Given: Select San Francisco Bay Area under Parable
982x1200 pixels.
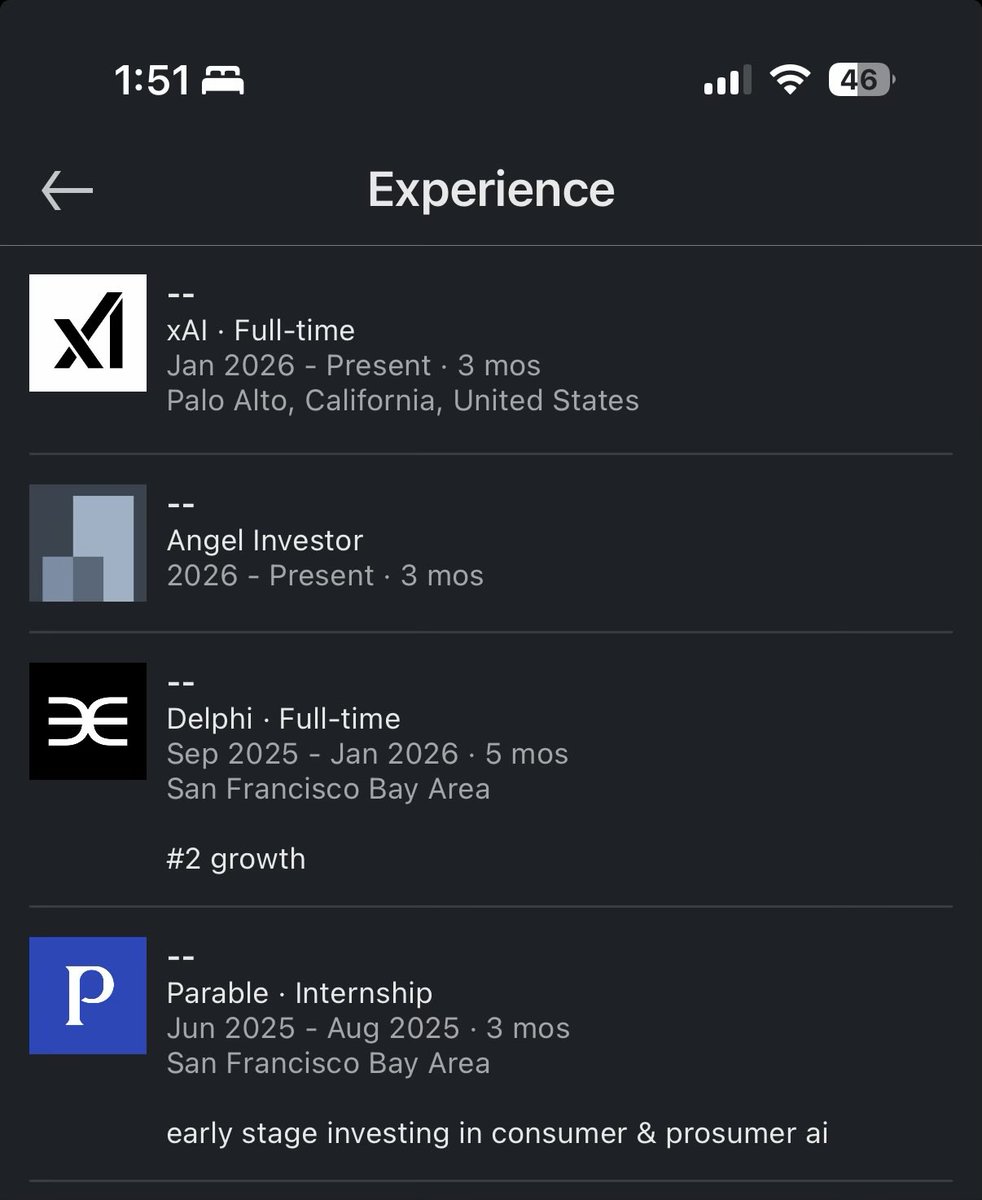Looking at the screenshot, I should (x=329, y=1062).
